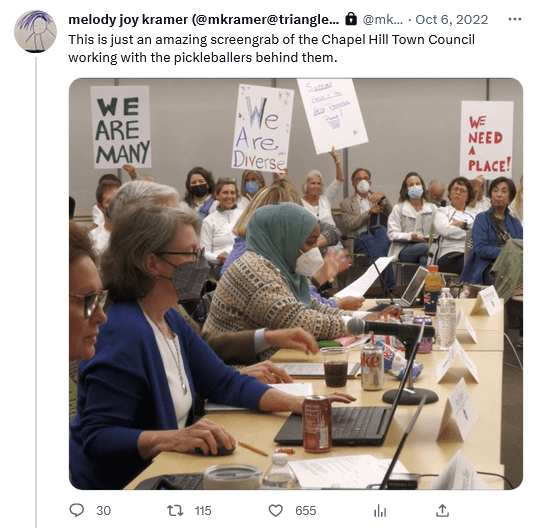535x528 pixels.
Task: Click the reply speech bubble icon
Action: [x=76, y=510]
